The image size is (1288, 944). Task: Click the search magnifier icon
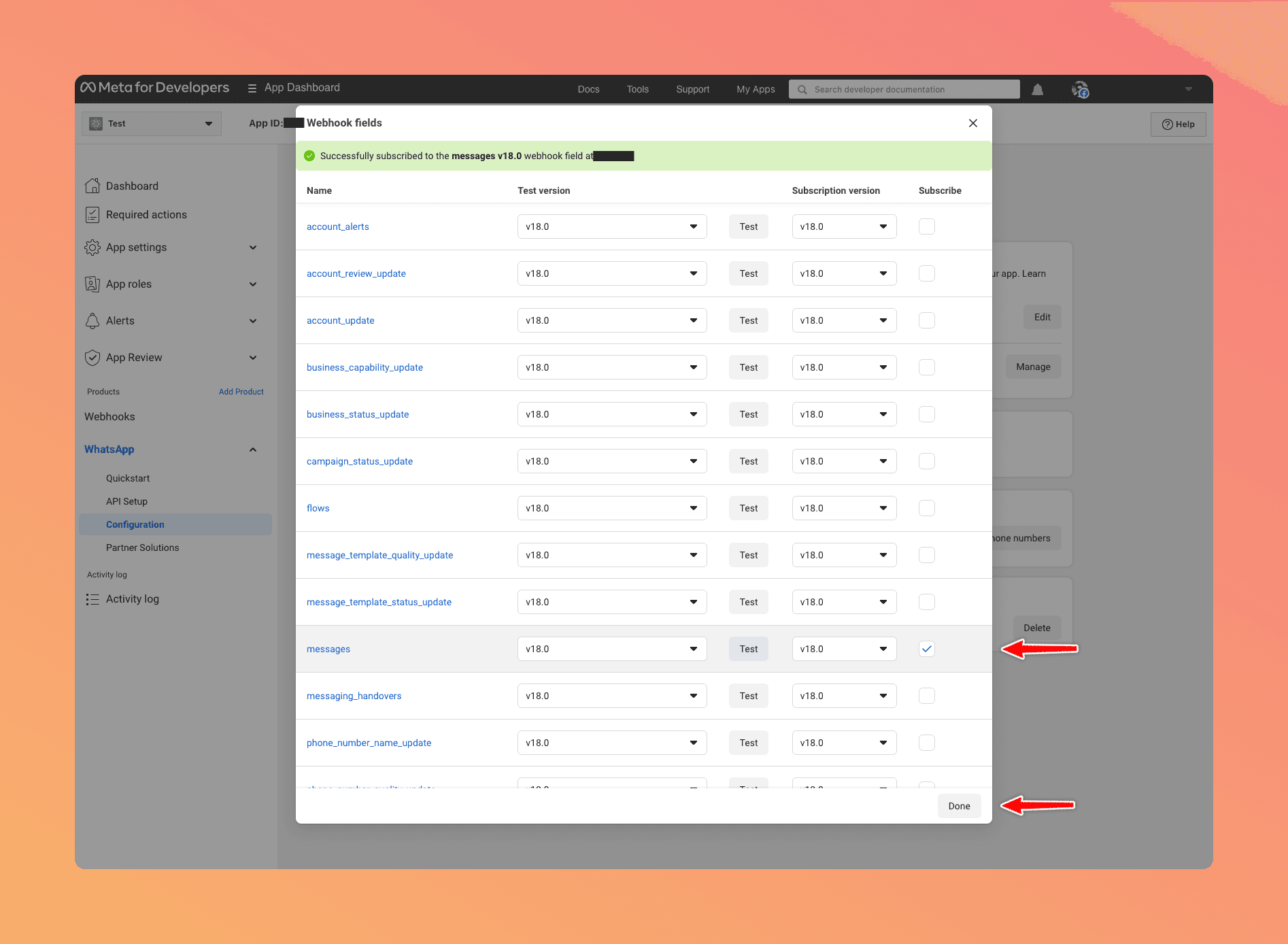pos(802,89)
